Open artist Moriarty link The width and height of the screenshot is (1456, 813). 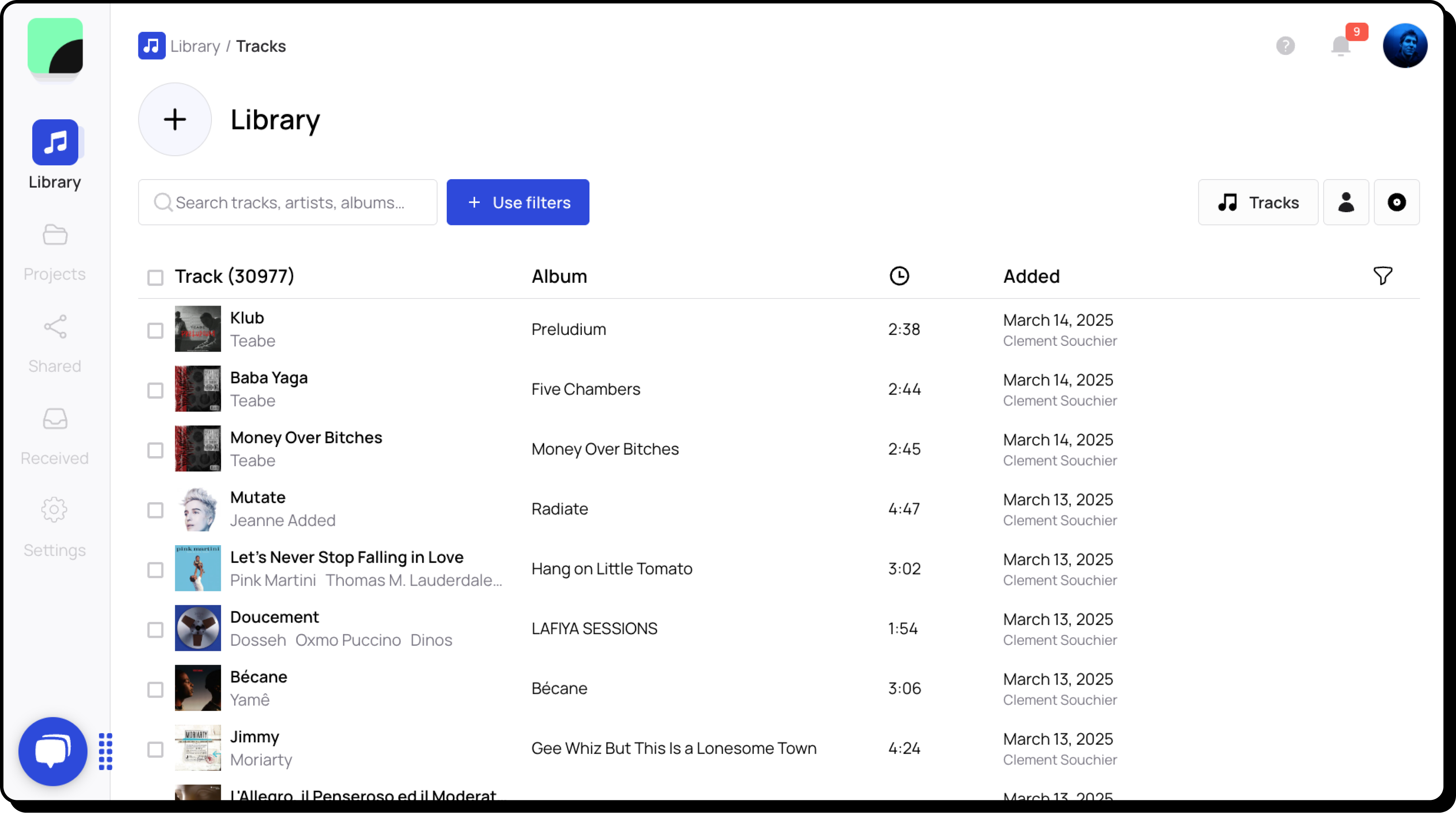261,760
